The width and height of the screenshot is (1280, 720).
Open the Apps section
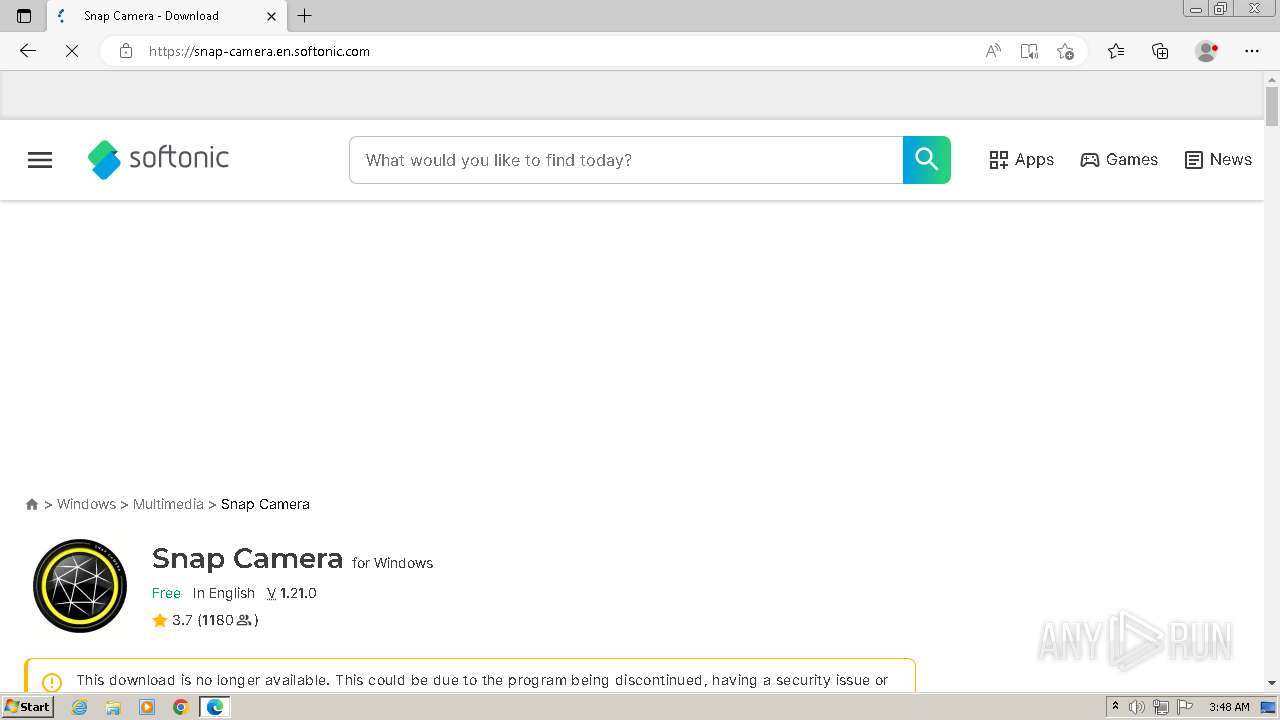pos(1021,160)
